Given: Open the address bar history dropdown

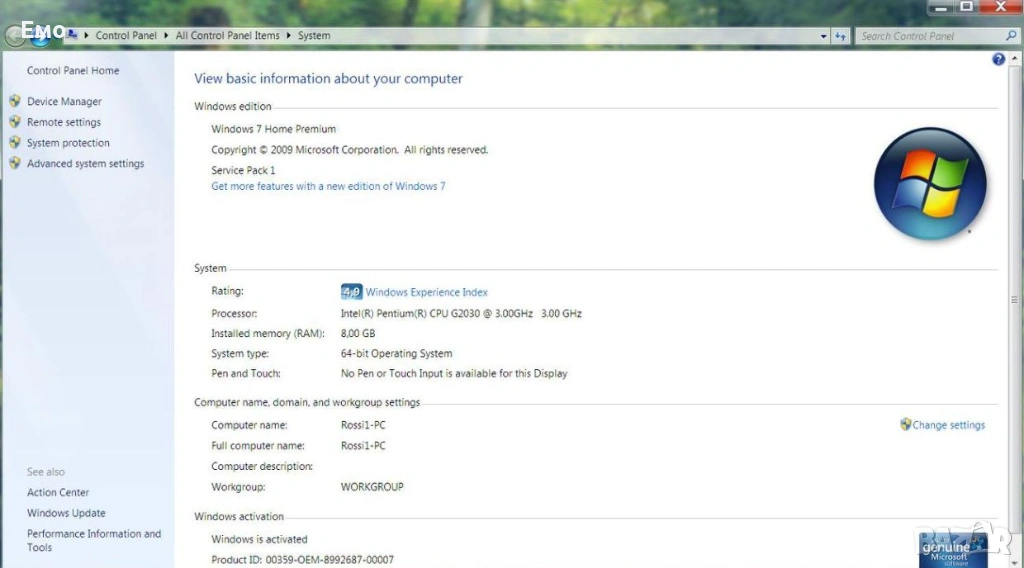Looking at the screenshot, I should coord(824,36).
